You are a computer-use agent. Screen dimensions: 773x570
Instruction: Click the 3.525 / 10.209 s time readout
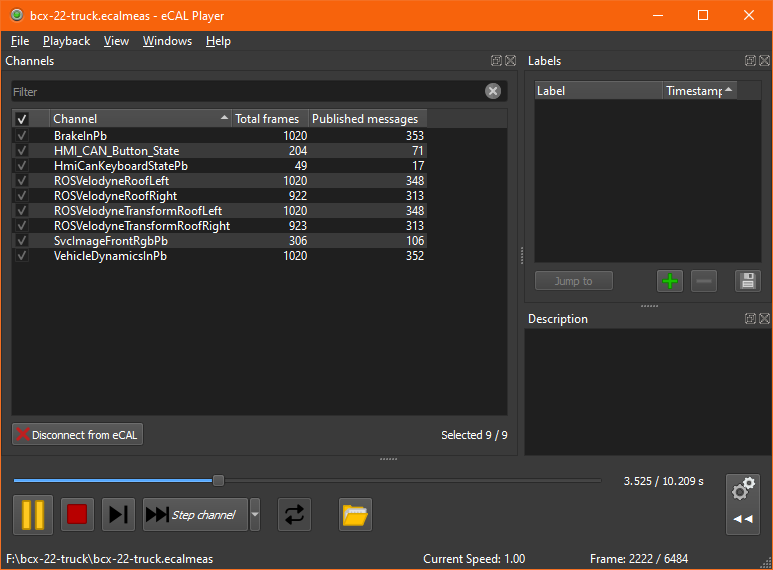(663, 481)
